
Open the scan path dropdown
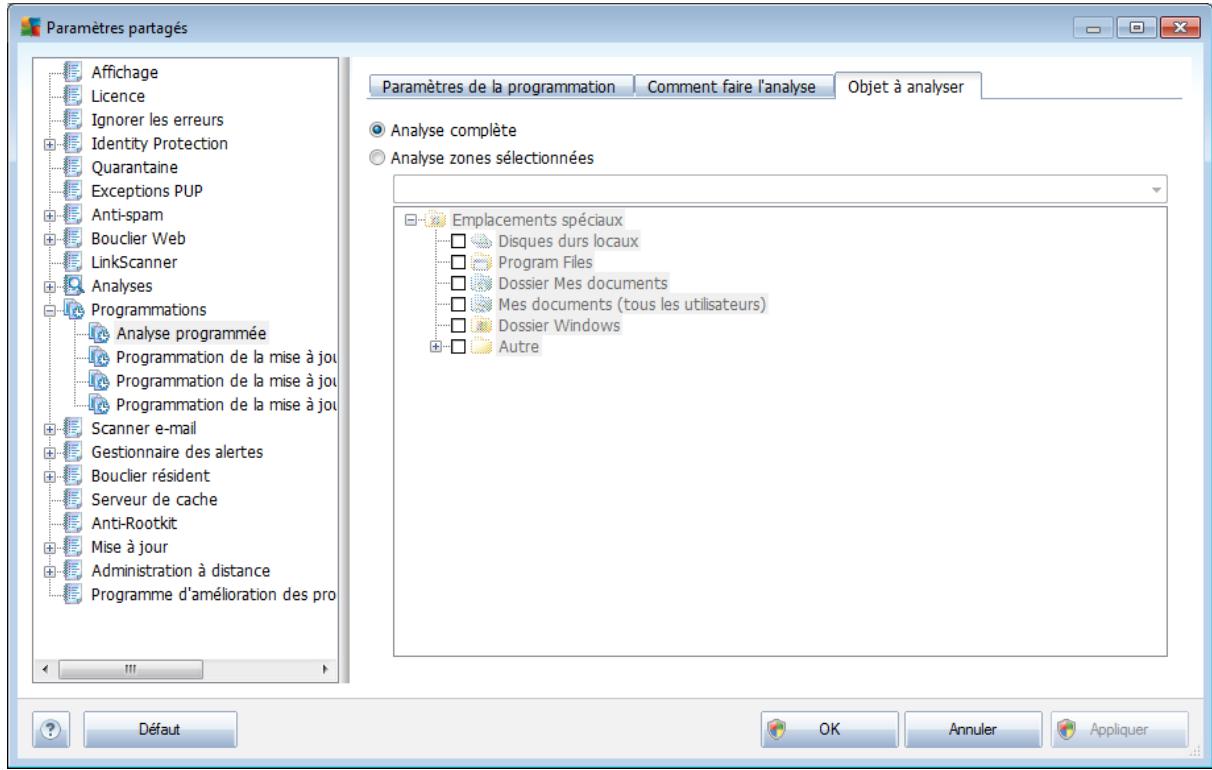(1157, 189)
